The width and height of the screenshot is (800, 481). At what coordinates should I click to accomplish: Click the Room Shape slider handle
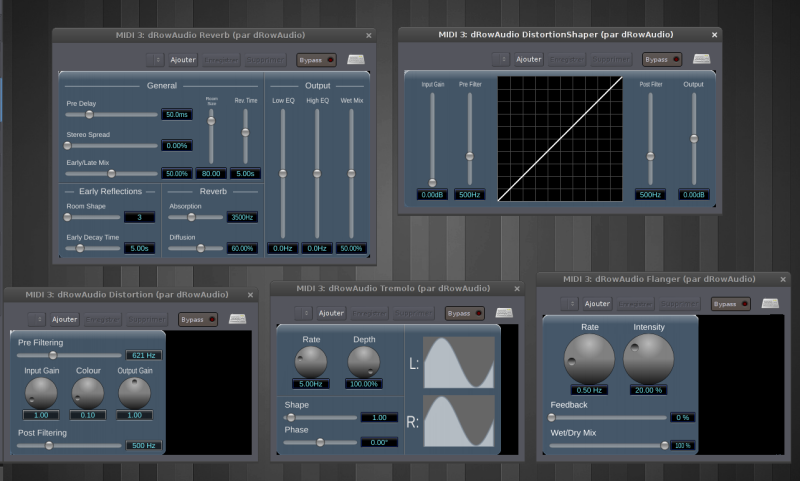click(67, 217)
